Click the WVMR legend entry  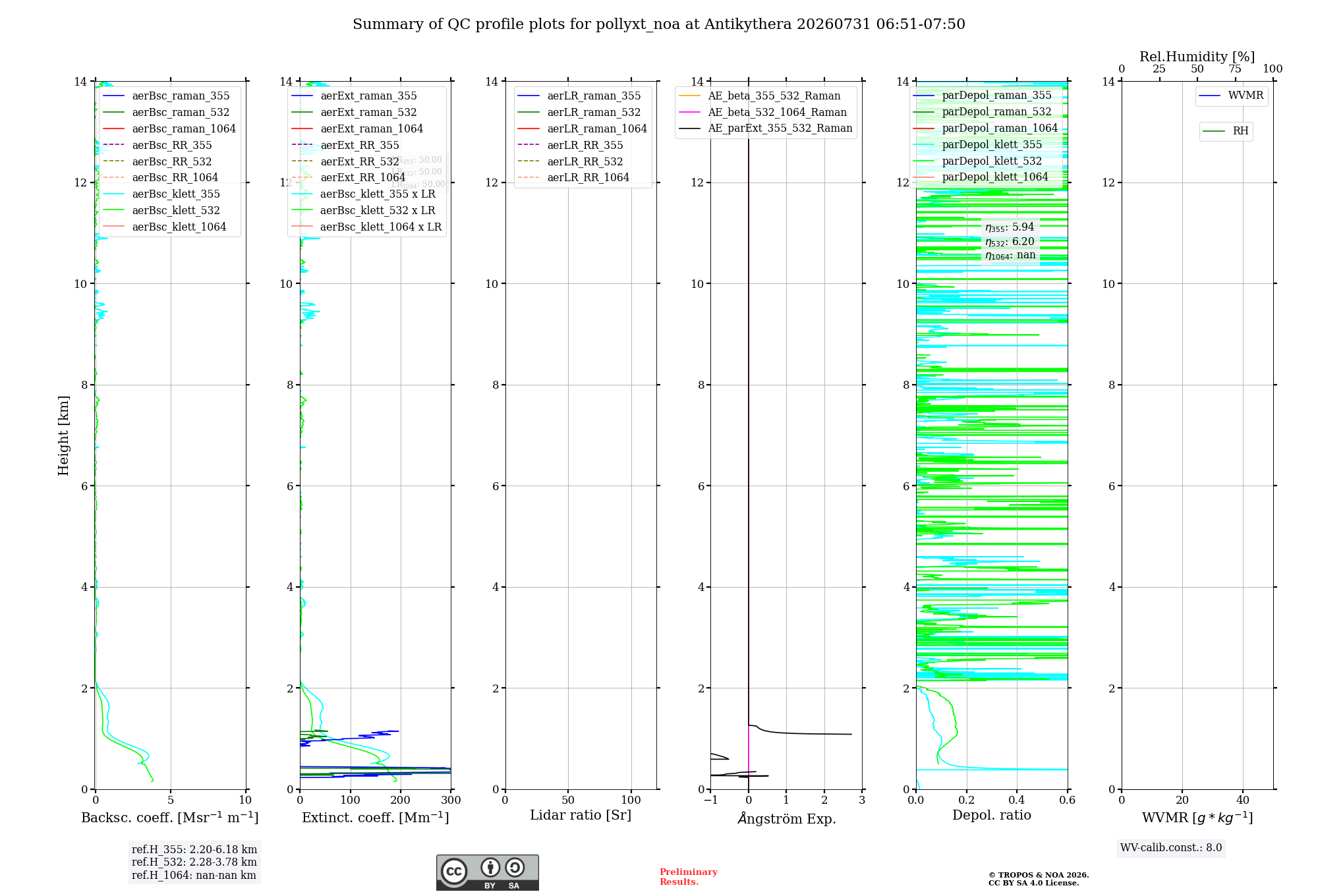[x=1232, y=96]
